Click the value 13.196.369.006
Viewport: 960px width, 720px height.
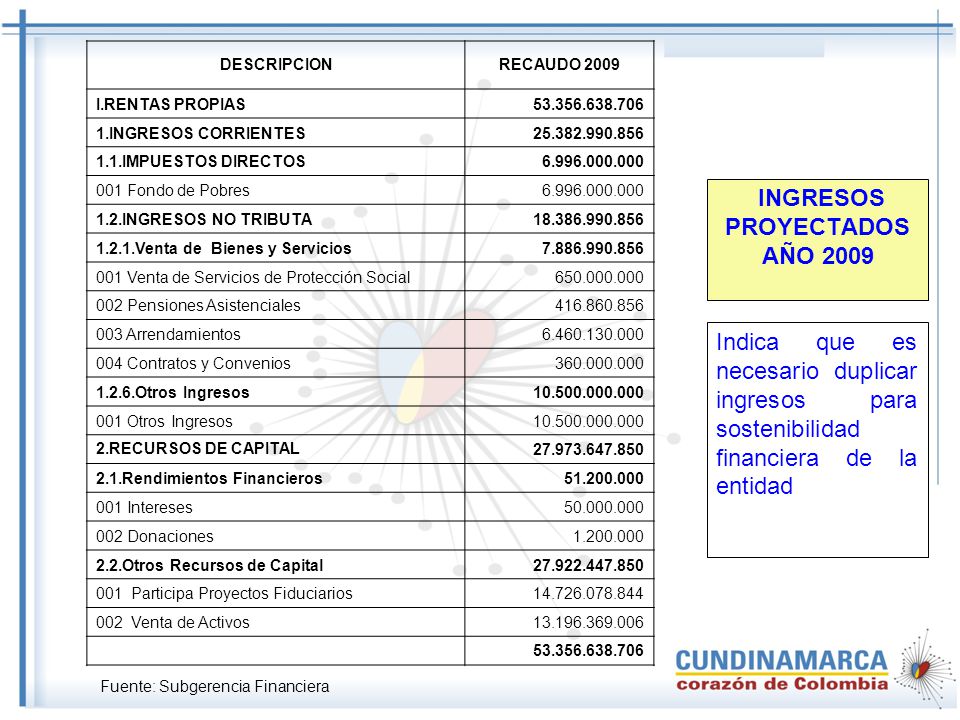[x=588, y=623]
